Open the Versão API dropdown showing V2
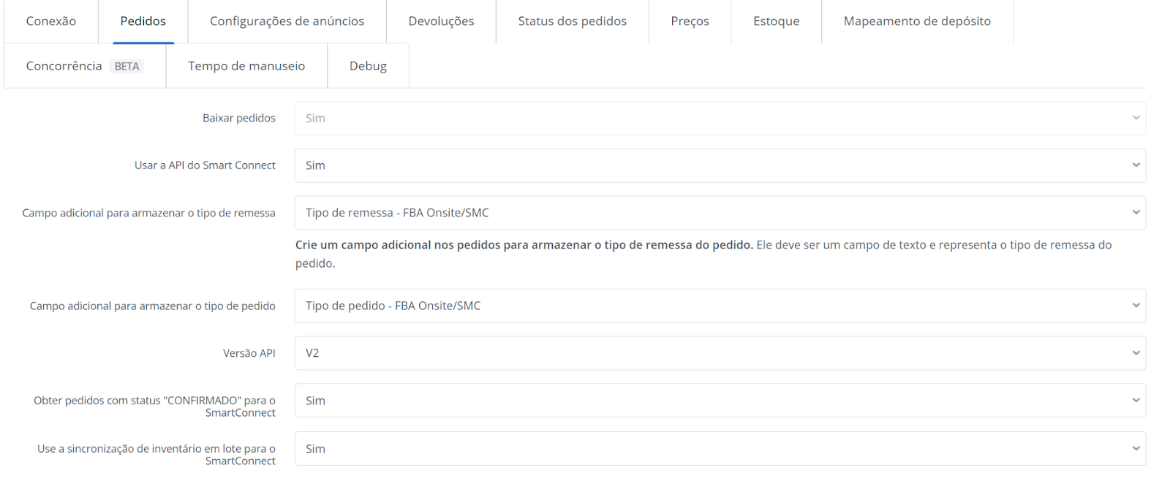This screenshot has height=479, width=1154. click(x=718, y=353)
